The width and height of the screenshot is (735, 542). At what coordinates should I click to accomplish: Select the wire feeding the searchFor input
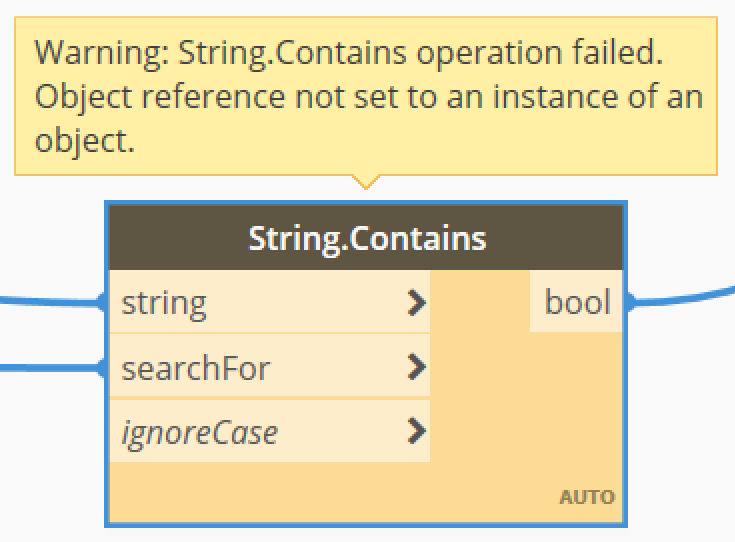50,368
